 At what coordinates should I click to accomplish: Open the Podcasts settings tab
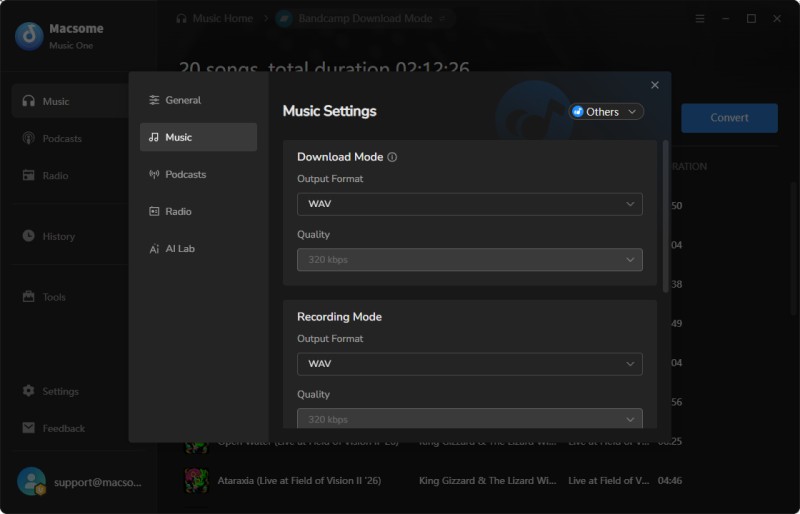(198, 175)
